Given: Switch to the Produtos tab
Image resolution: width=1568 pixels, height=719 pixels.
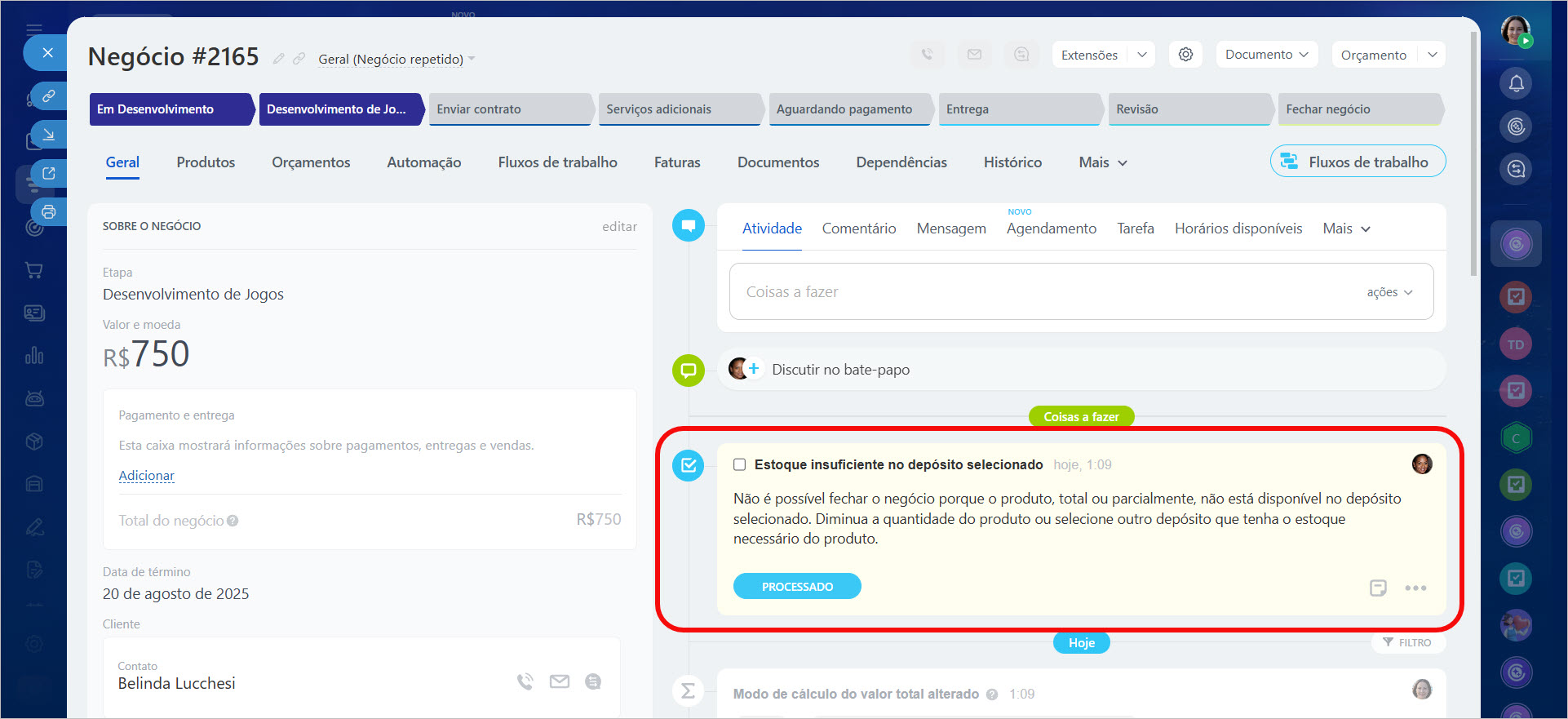Looking at the screenshot, I should click(x=206, y=162).
